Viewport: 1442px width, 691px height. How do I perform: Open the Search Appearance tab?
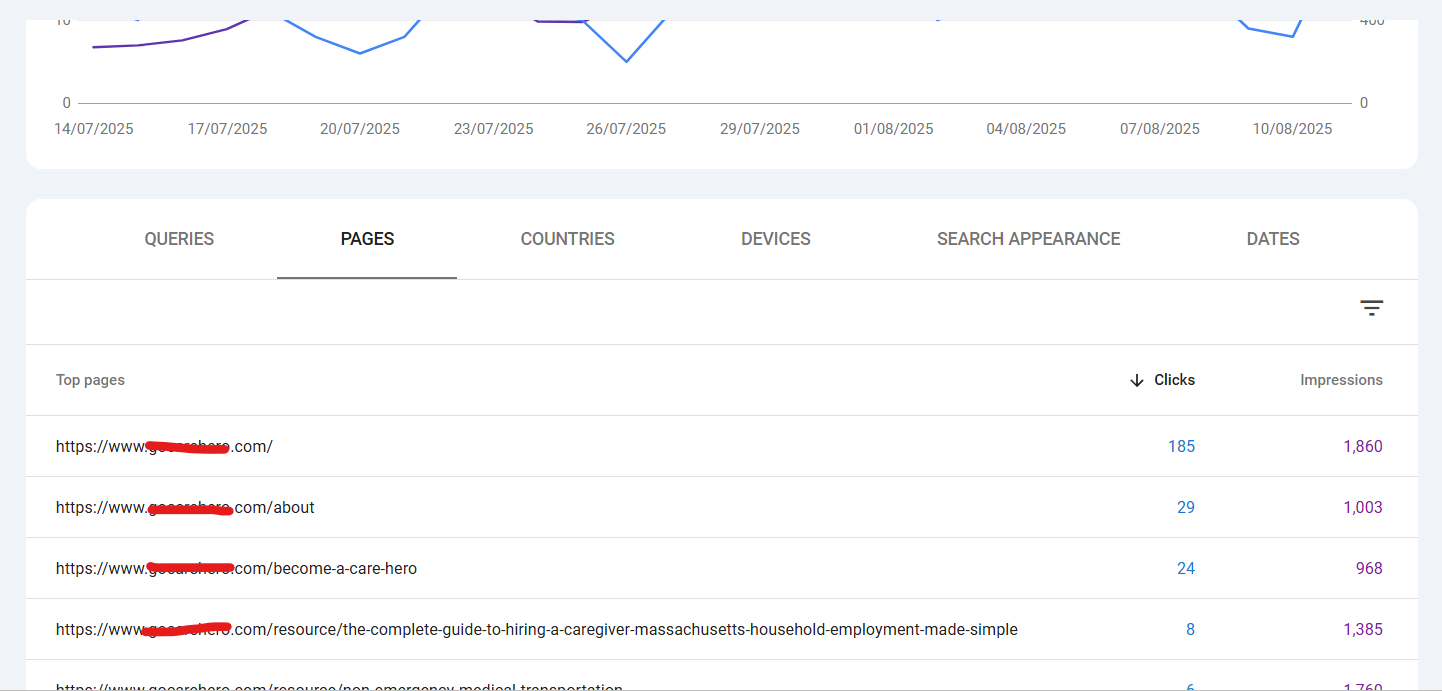(x=1028, y=239)
